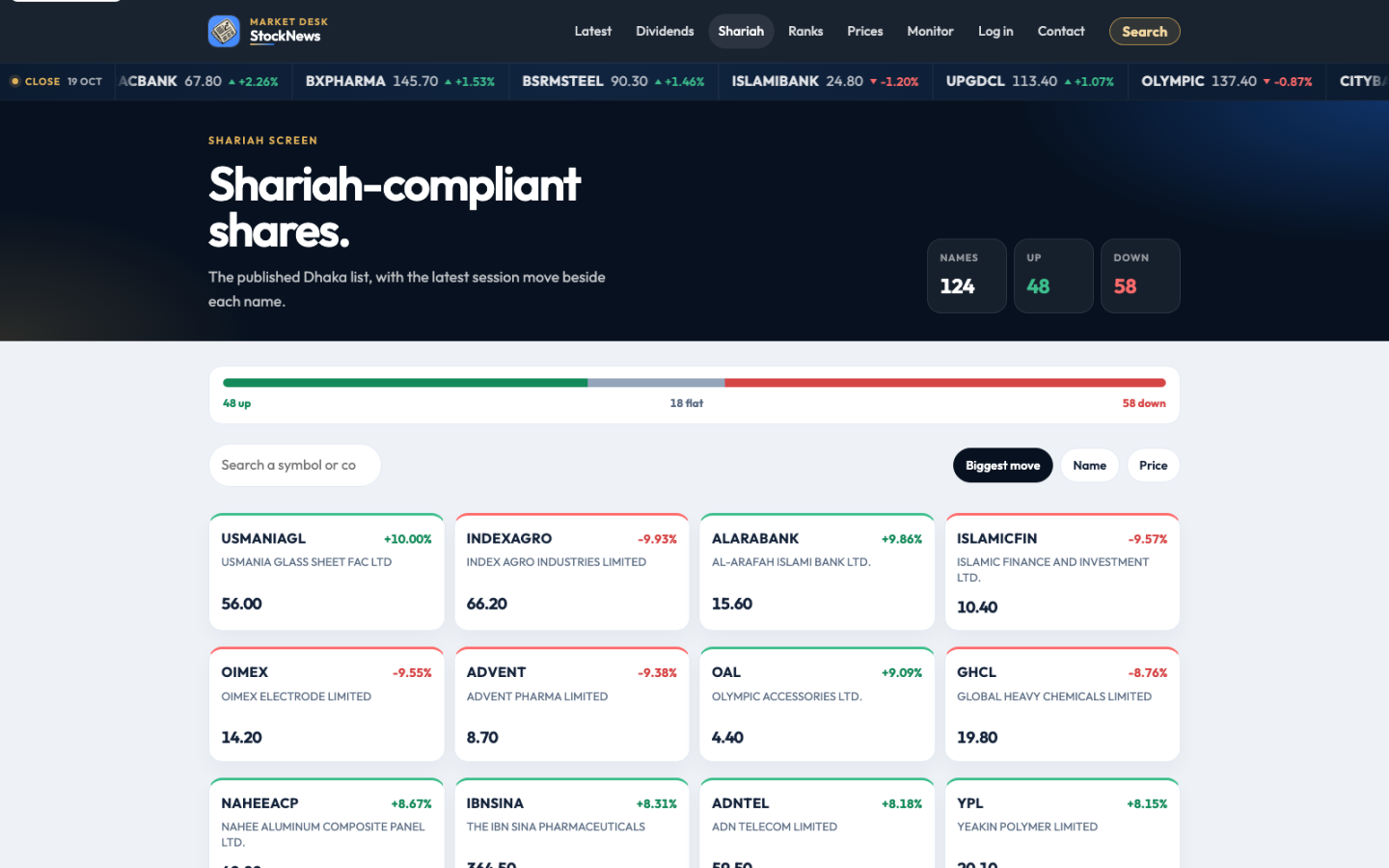Click the CLOSE 19 OCT market status
This screenshot has width=1389, height=868.
pyautogui.click(x=57, y=81)
